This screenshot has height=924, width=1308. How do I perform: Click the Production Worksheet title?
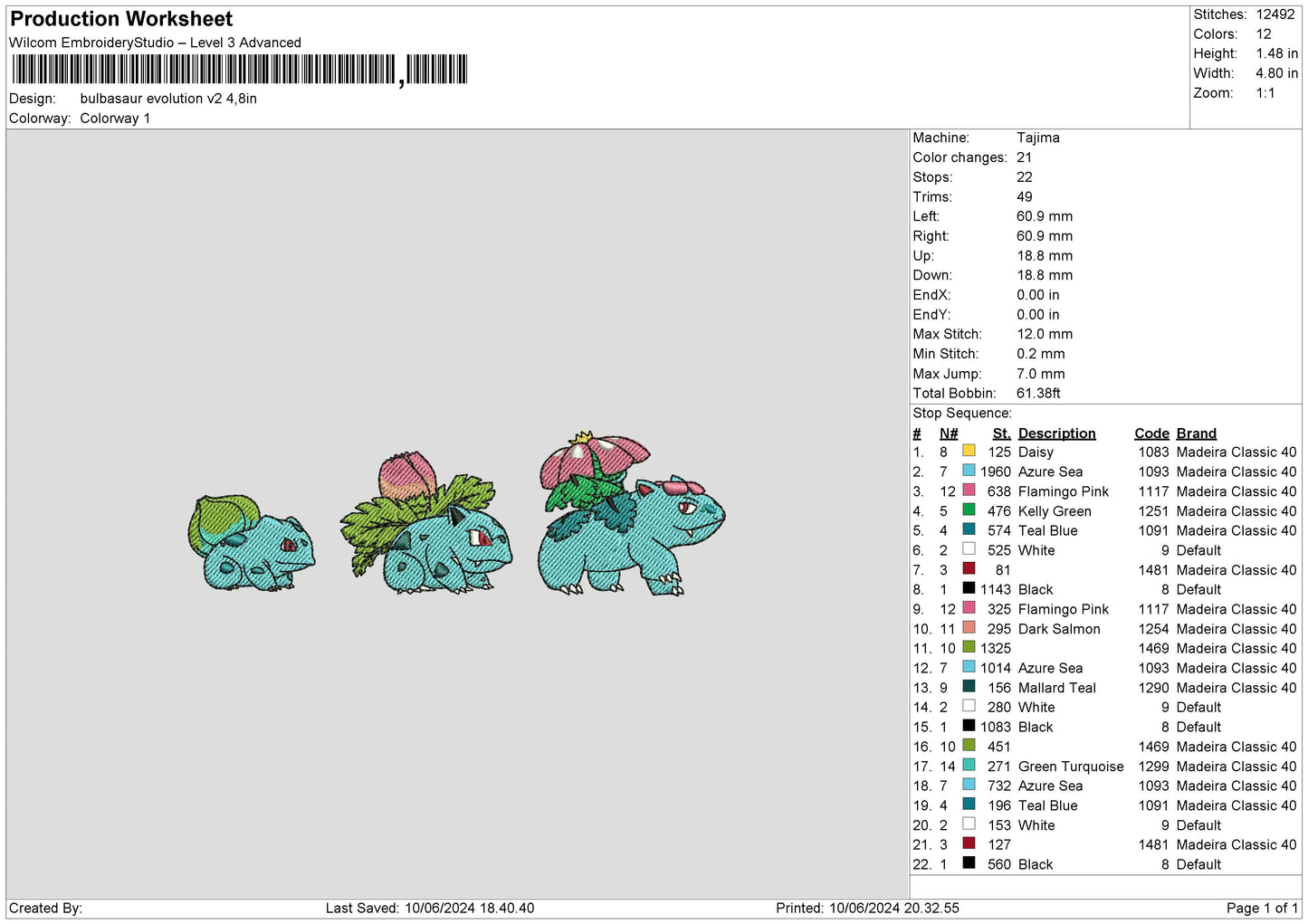[x=121, y=19]
